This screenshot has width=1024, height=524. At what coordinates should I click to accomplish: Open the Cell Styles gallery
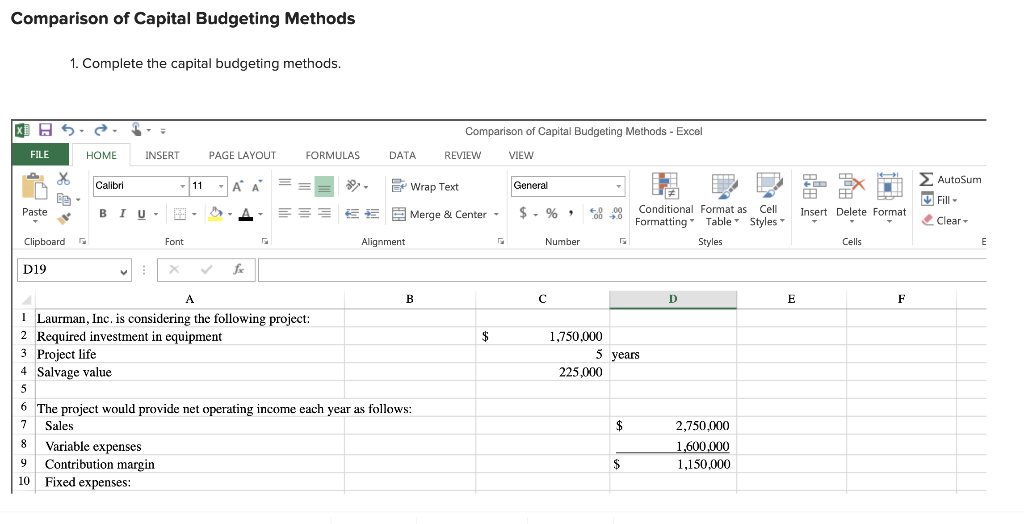(767, 201)
